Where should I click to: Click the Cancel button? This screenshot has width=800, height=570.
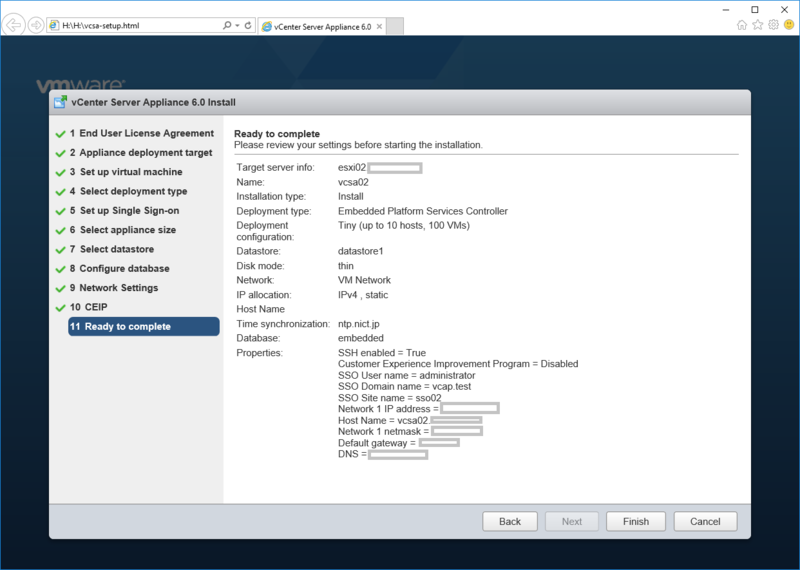(705, 522)
